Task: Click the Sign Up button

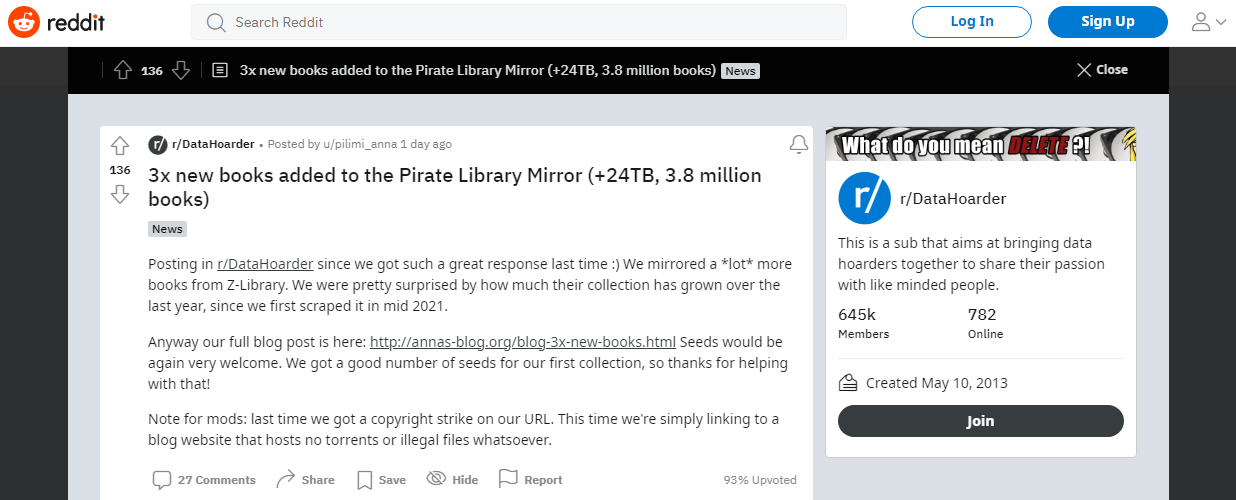Action: click(1108, 21)
